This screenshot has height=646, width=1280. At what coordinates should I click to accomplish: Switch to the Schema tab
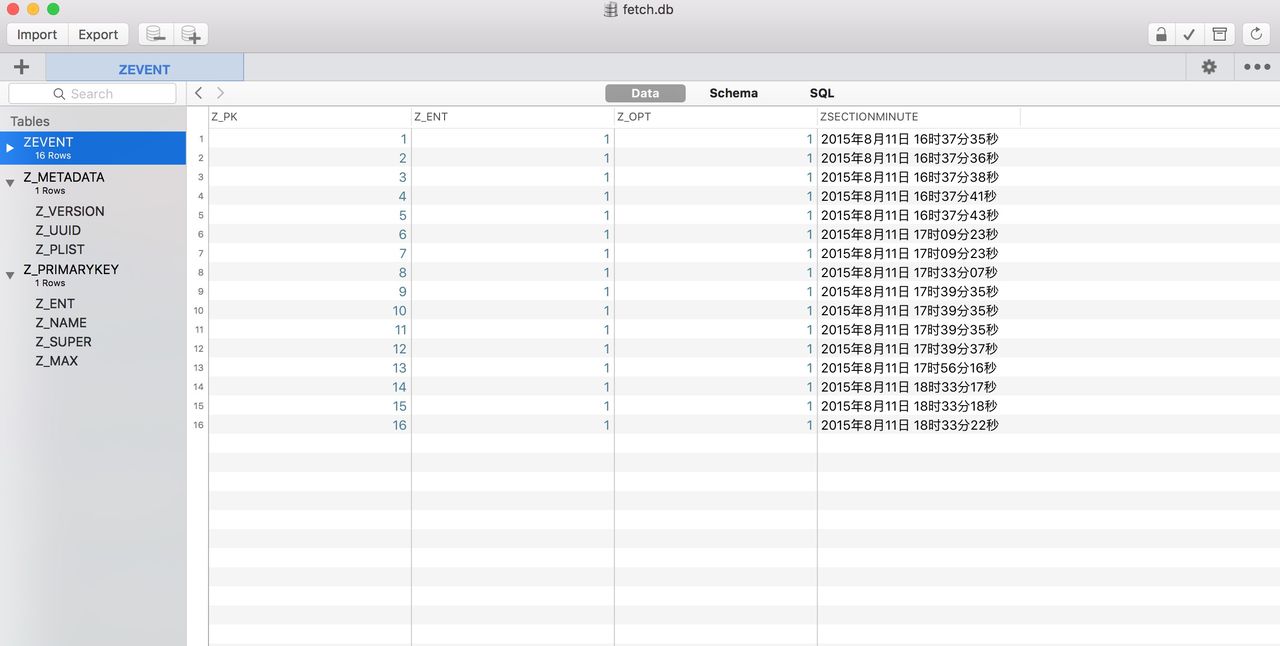pos(733,93)
